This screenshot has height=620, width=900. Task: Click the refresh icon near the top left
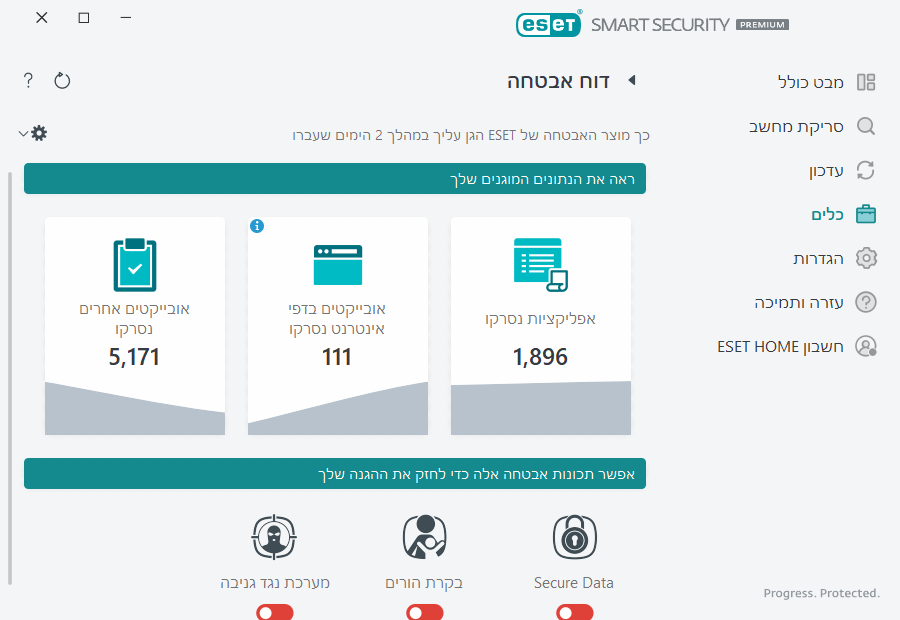(62, 80)
